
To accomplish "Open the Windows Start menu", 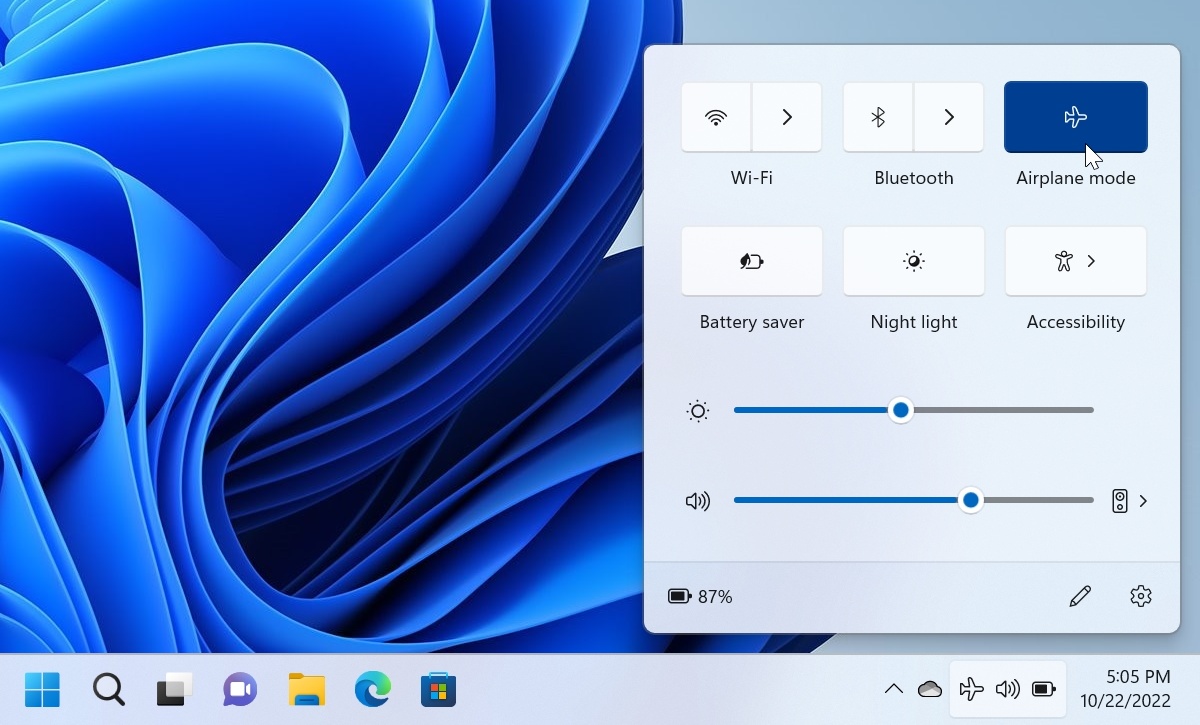I will (x=42, y=689).
